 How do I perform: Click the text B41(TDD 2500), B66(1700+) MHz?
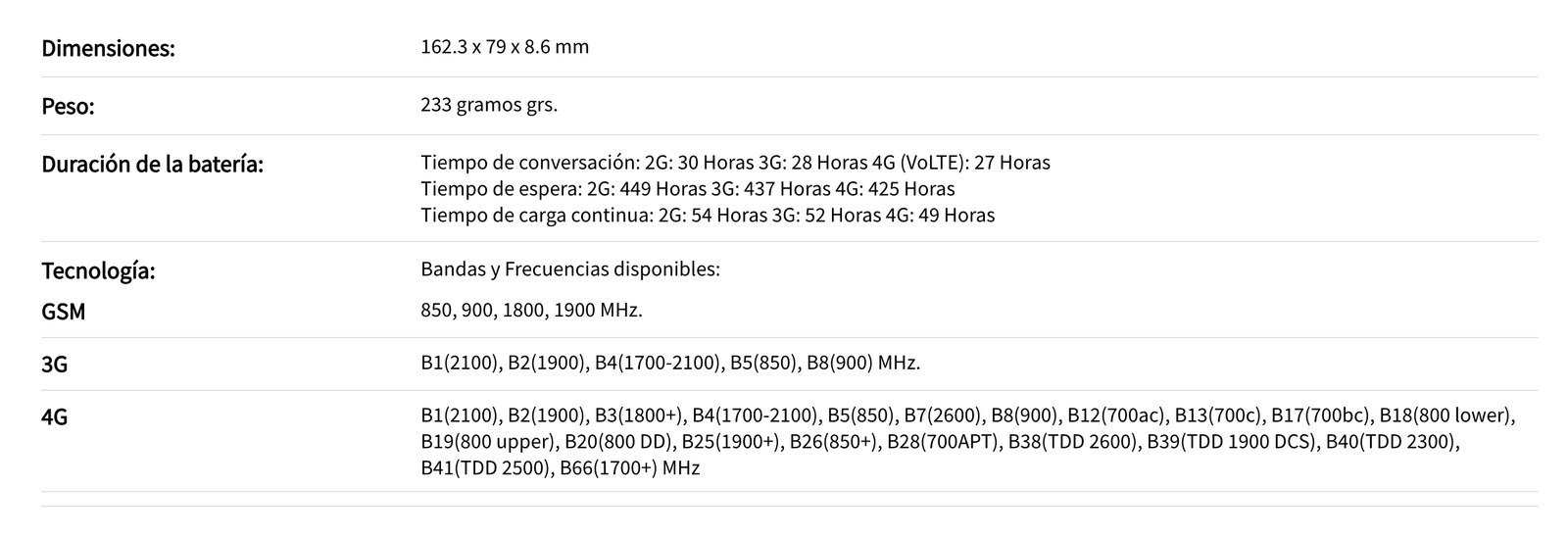[561, 468]
